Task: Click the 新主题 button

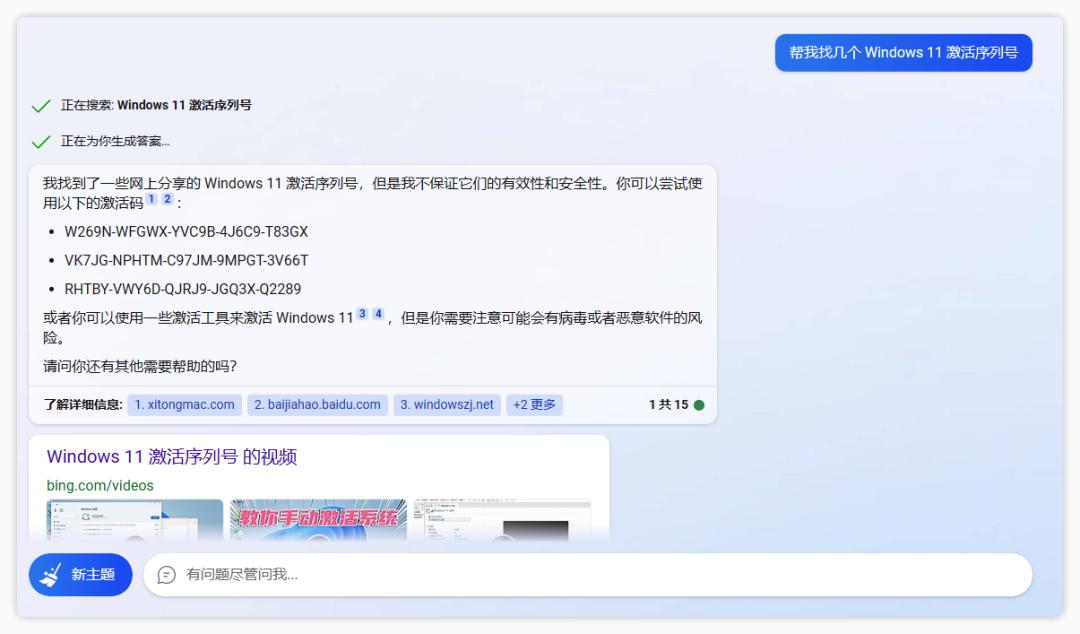Action: pyautogui.click(x=80, y=575)
